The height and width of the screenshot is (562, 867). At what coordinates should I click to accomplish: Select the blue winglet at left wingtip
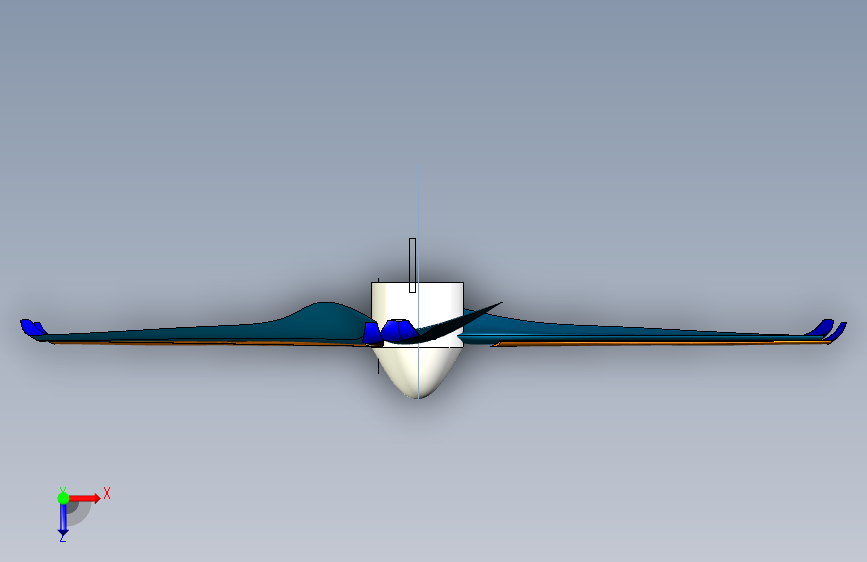32,327
